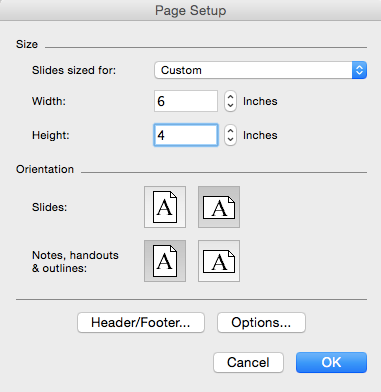Click the 'Slides sized for:' label
Image resolution: width=381 pixels, height=392 pixels.
74,70
